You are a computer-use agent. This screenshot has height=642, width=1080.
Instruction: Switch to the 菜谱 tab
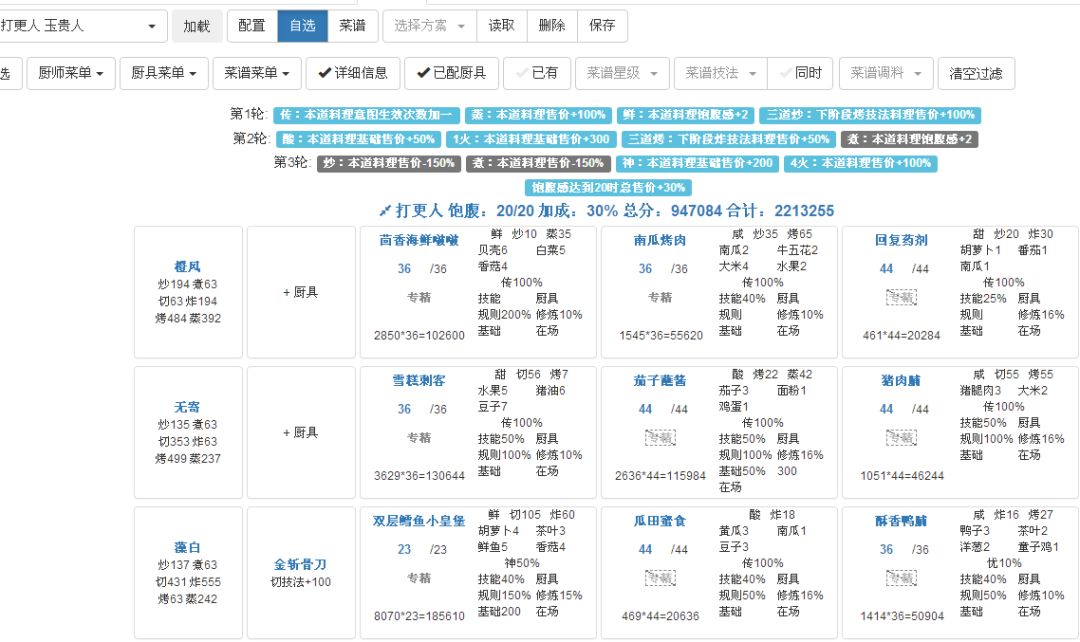[353, 26]
